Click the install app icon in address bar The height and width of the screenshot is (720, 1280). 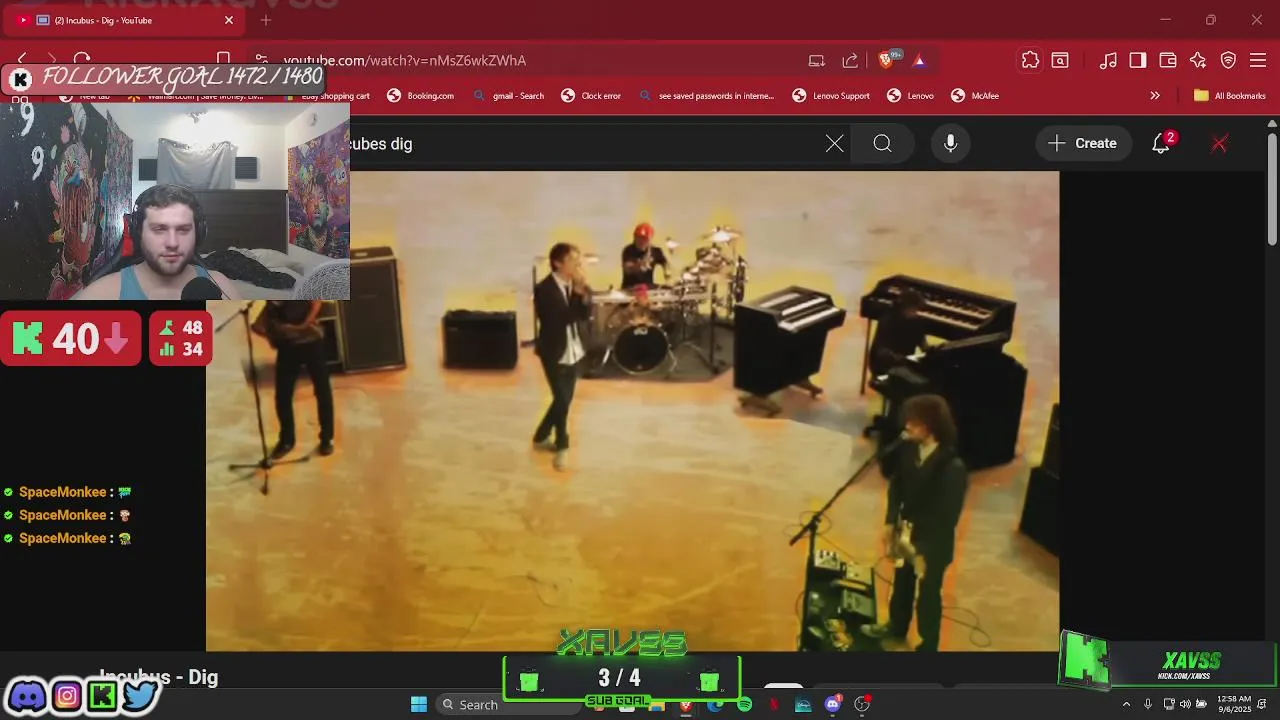(x=817, y=61)
